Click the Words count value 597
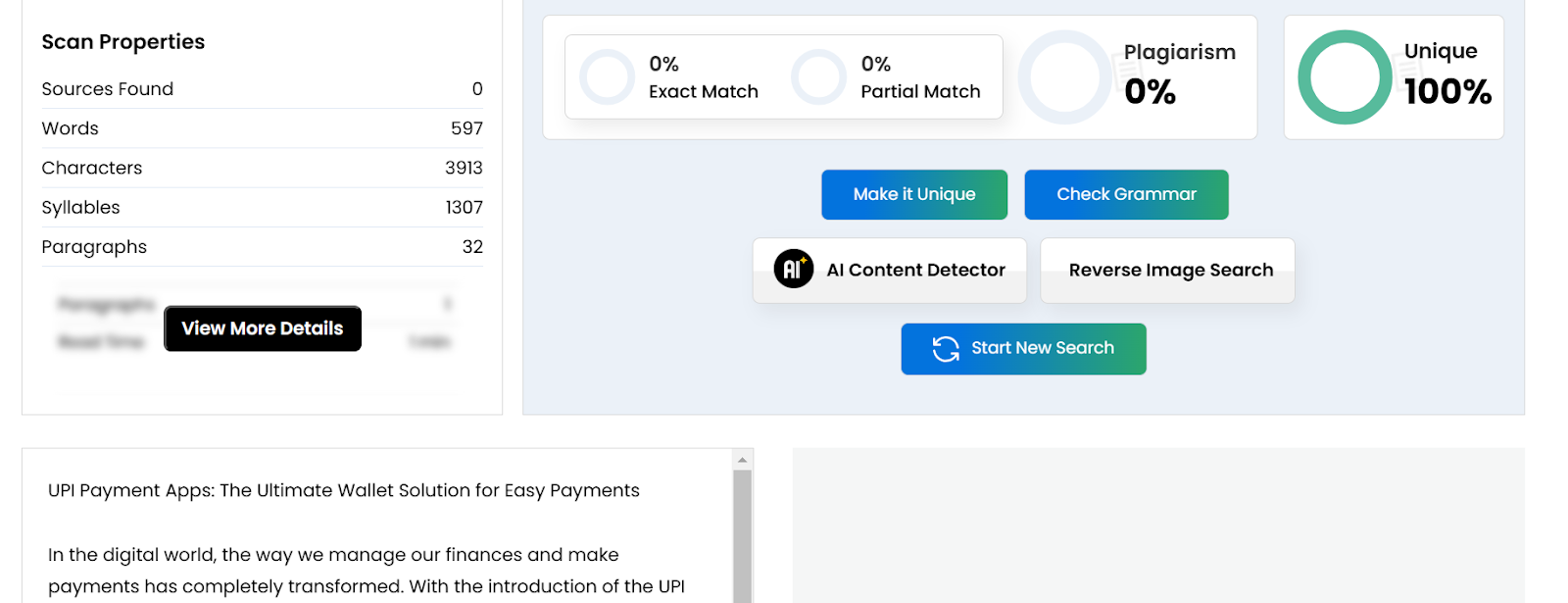1568x603 pixels. 466,128
